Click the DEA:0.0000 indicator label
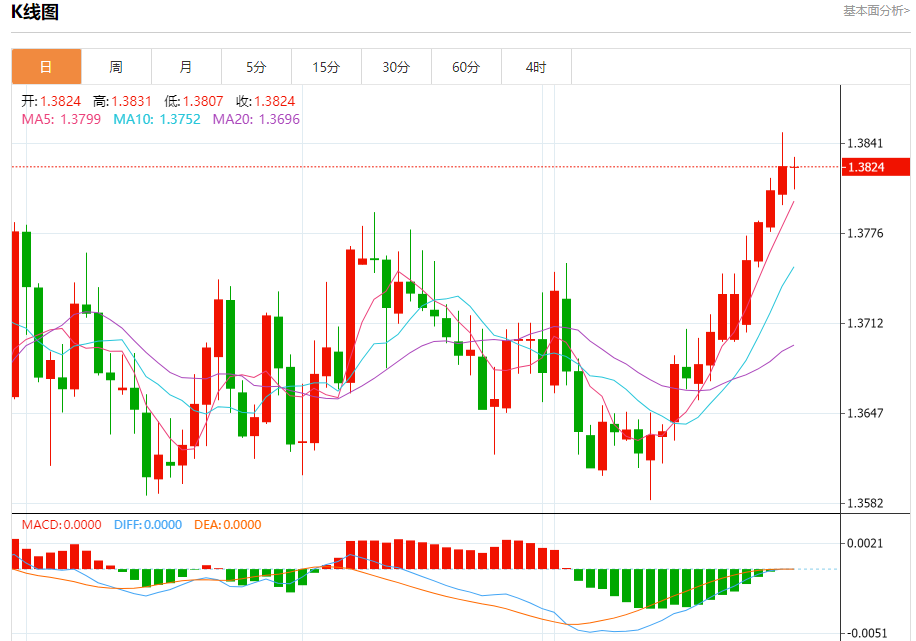The width and height of the screenshot is (916, 641). [x=228, y=525]
